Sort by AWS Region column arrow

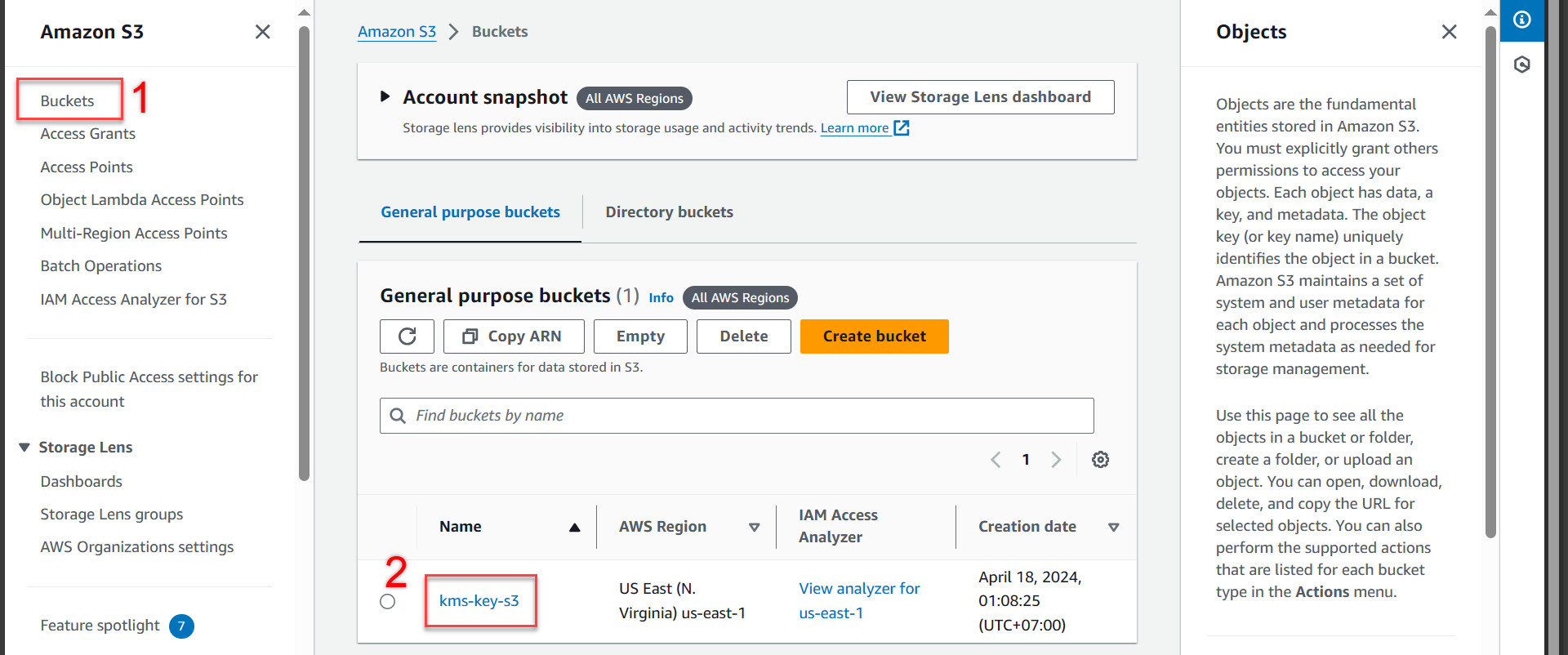coord(755,528)
